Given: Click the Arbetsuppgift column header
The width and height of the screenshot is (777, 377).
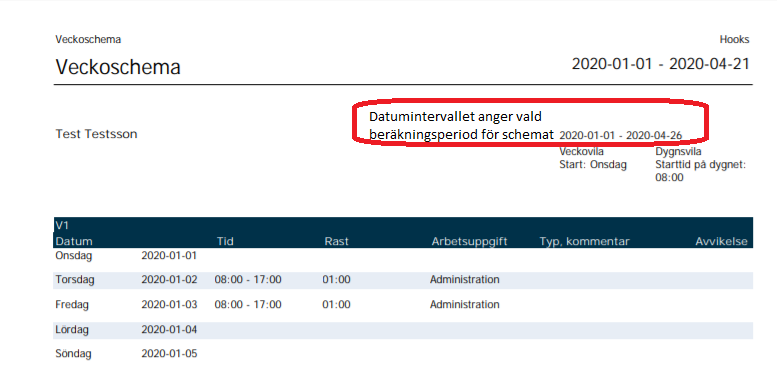Looking at the screenshot, I should pos(469,241).
